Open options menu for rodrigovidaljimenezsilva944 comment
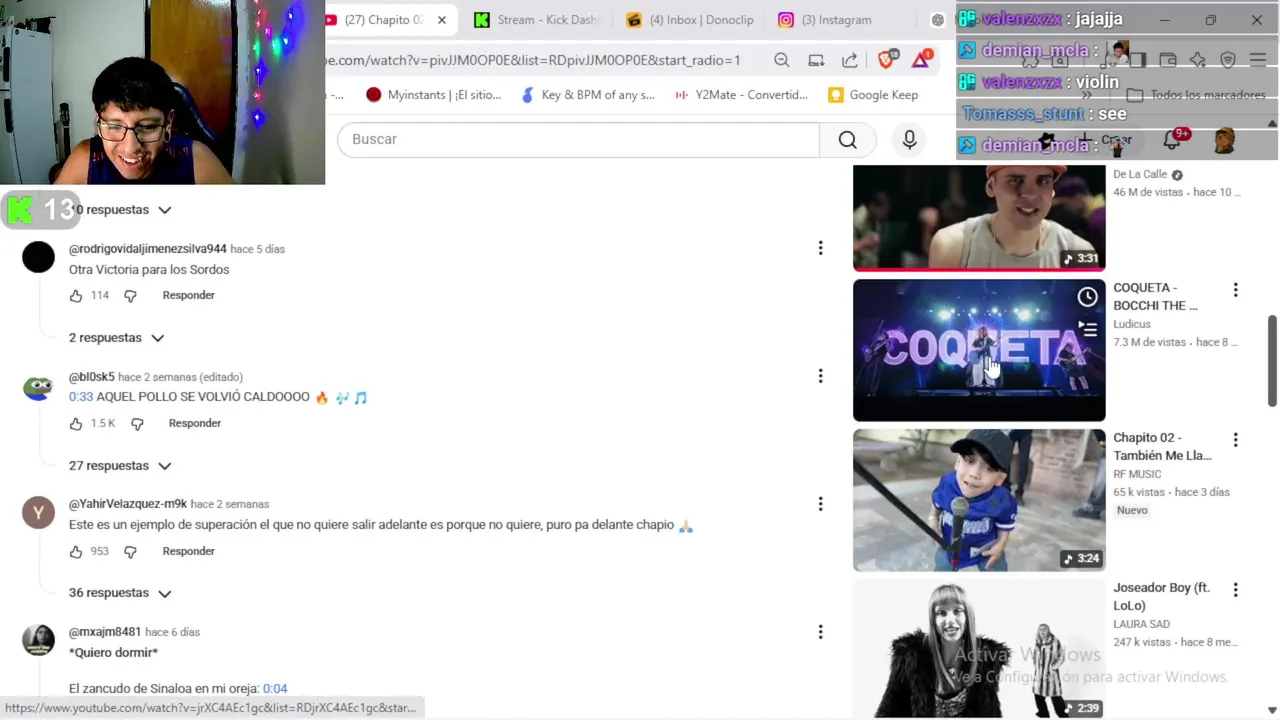The height and width of the screenshot is (720, 1280). click(820, 248)
